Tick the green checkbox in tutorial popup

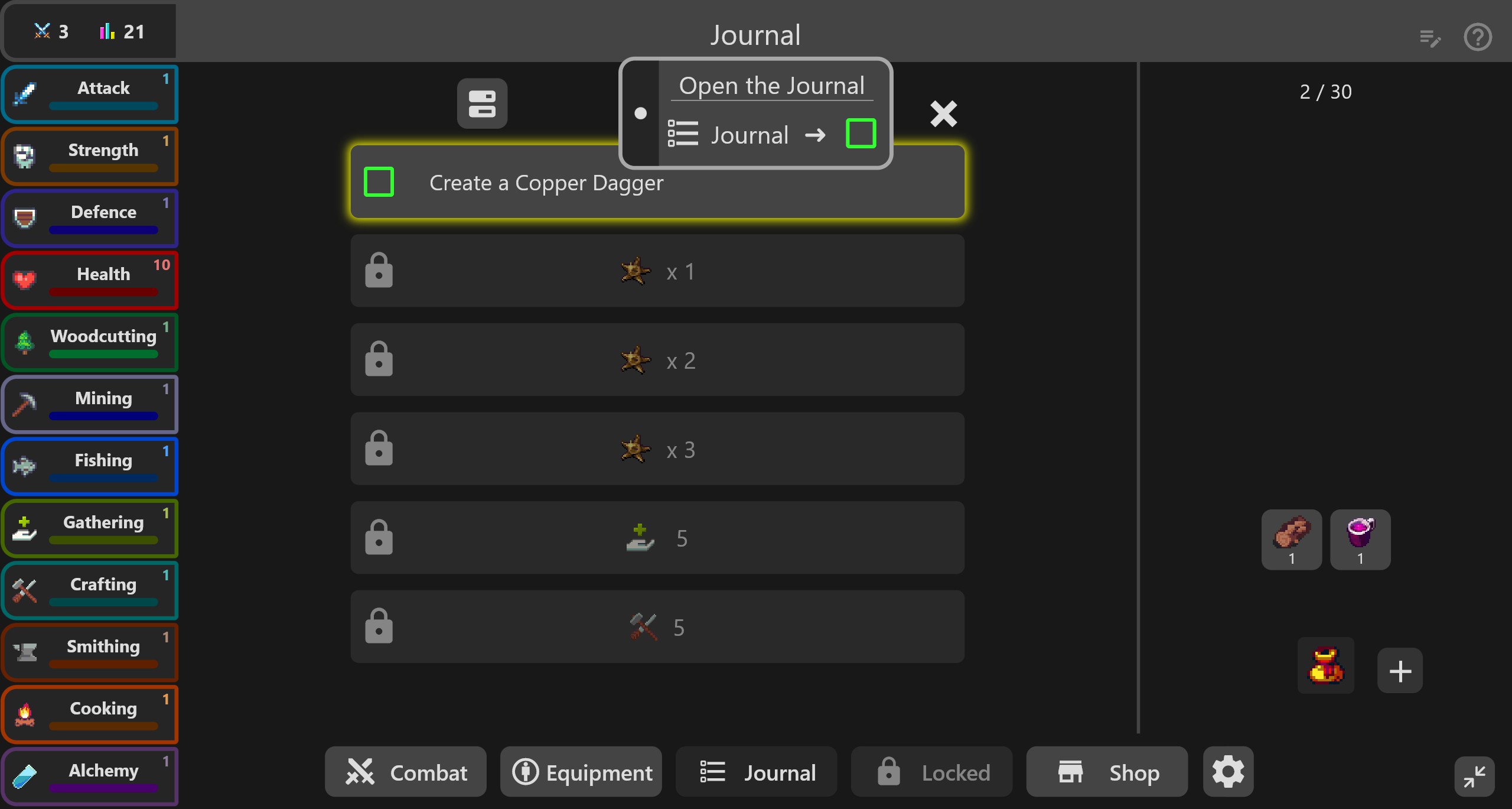[x=861, y=134]
